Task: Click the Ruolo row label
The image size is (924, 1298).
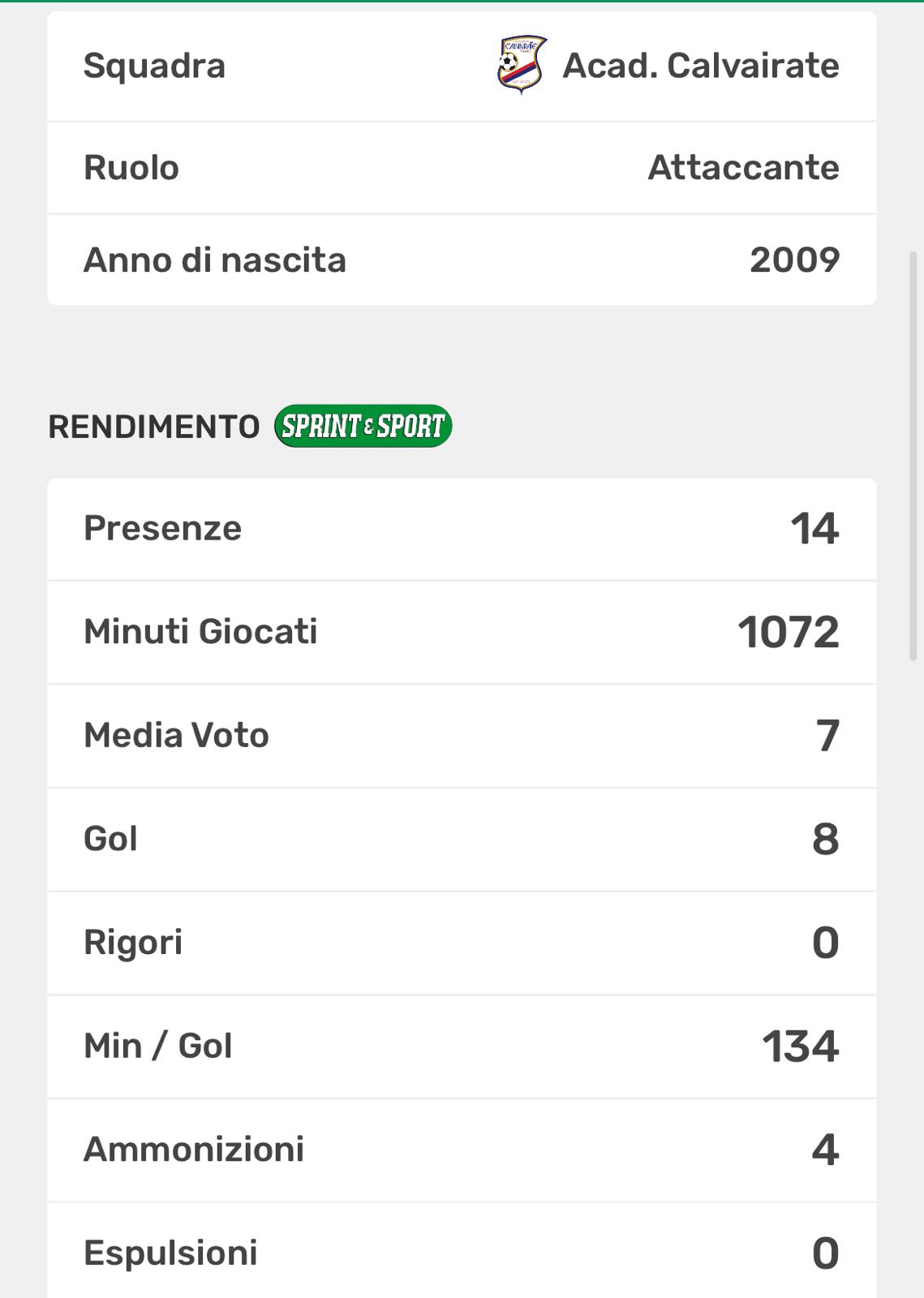Action: 131,168
